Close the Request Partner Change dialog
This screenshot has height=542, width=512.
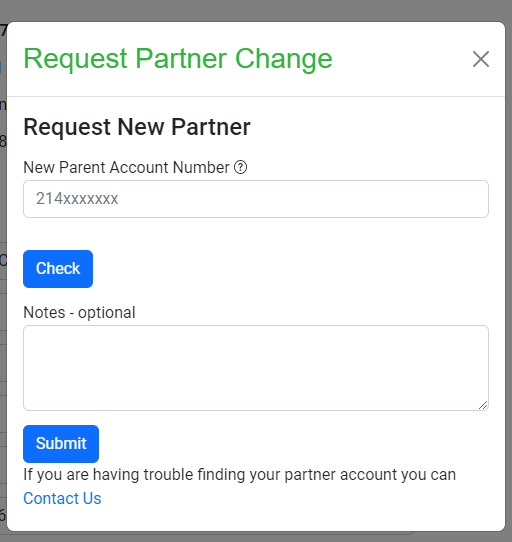481,59
